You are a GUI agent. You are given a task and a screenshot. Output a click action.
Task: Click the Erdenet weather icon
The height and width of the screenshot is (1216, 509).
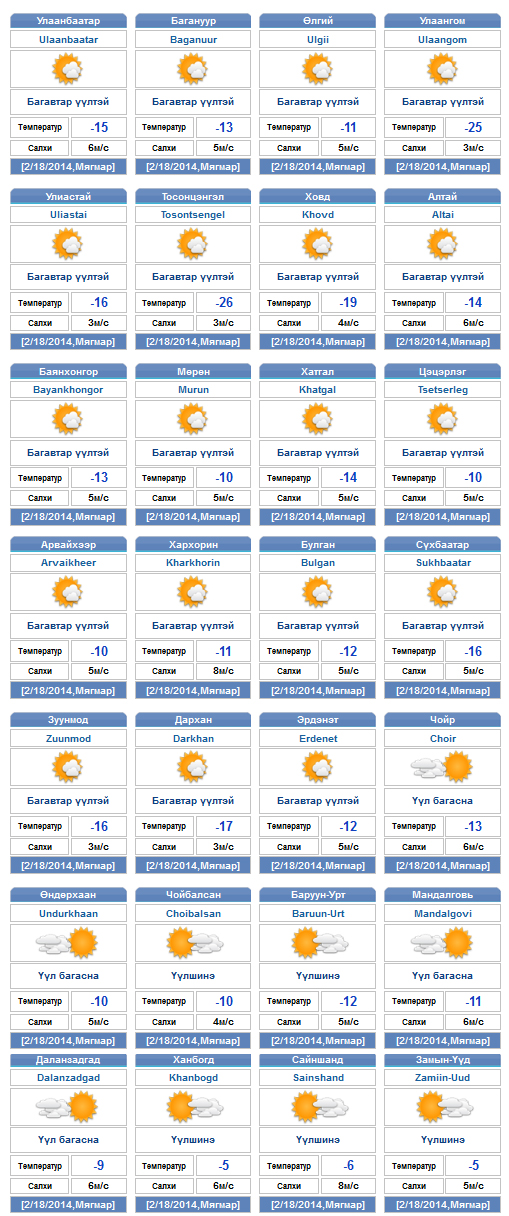(318, 767)
